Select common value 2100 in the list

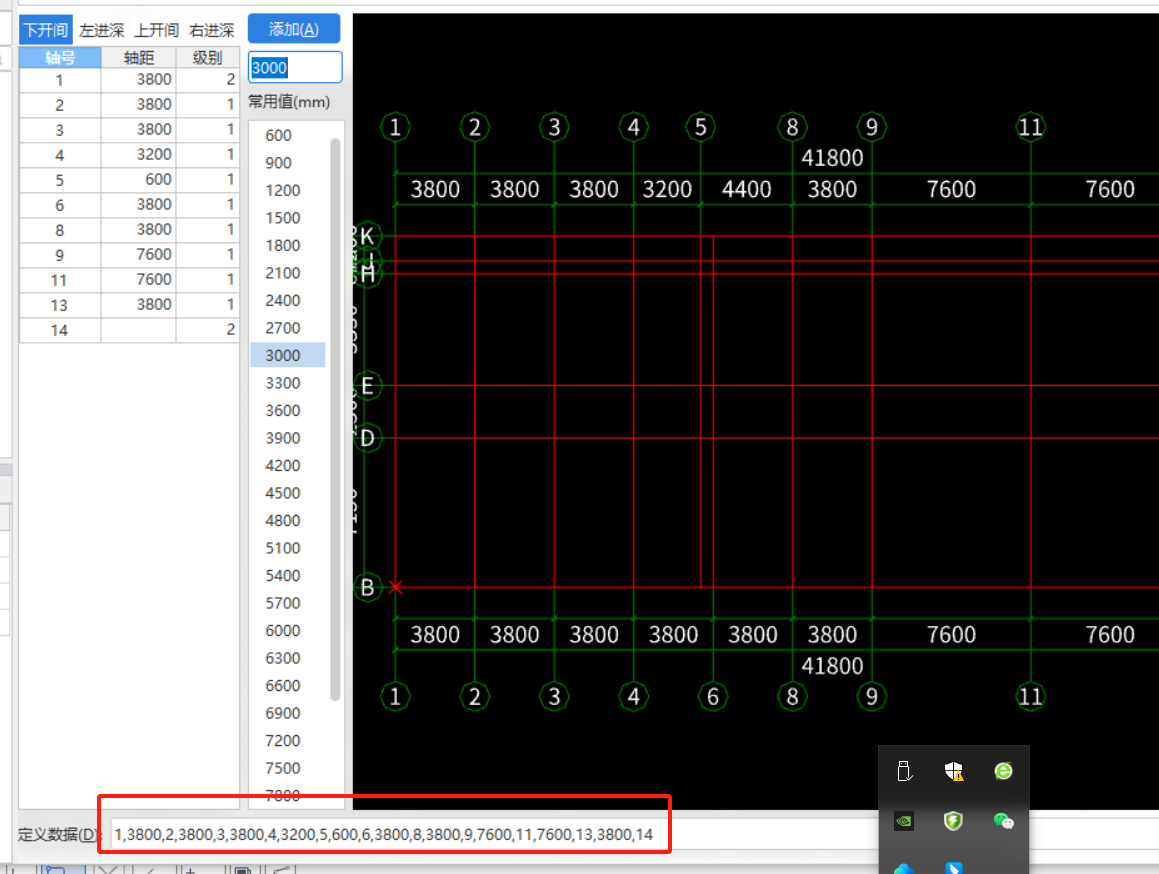(x=283, y=273)
